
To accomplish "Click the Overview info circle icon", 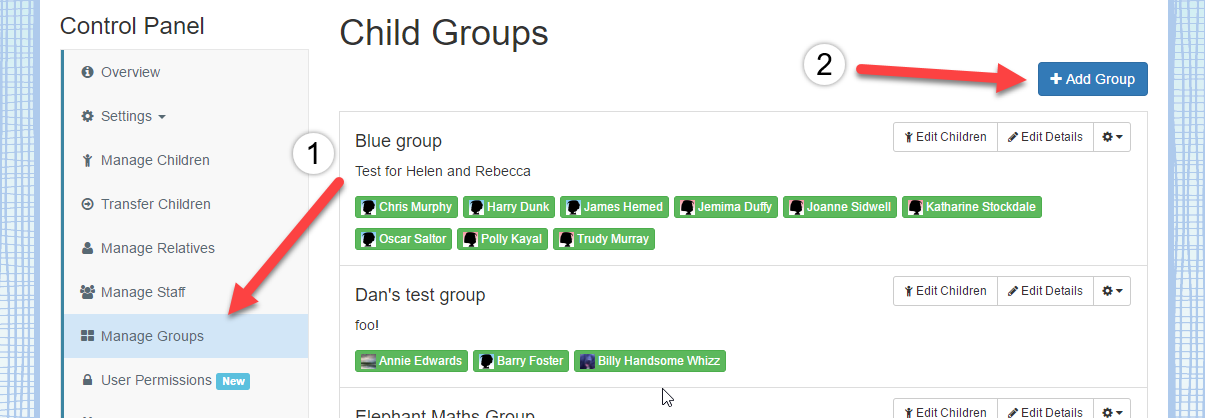I will (x=88, y=72).
